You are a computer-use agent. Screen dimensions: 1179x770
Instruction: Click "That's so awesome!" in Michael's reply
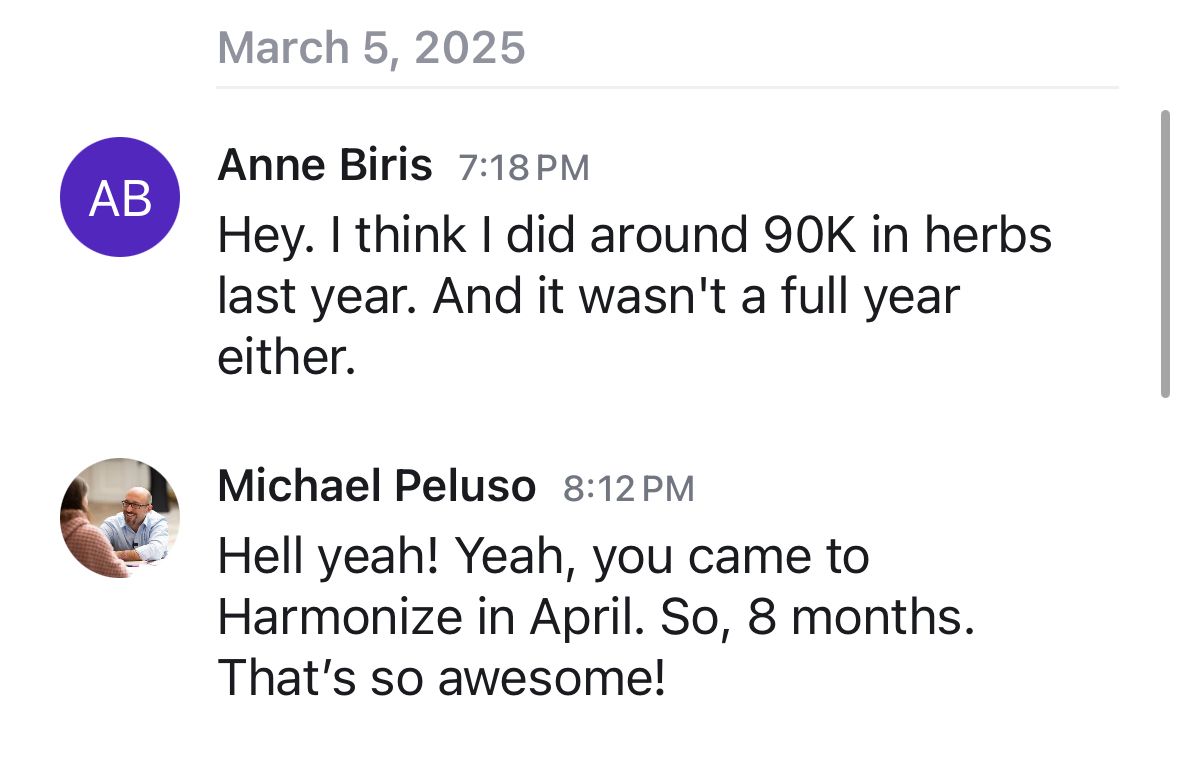coord(441,679)
